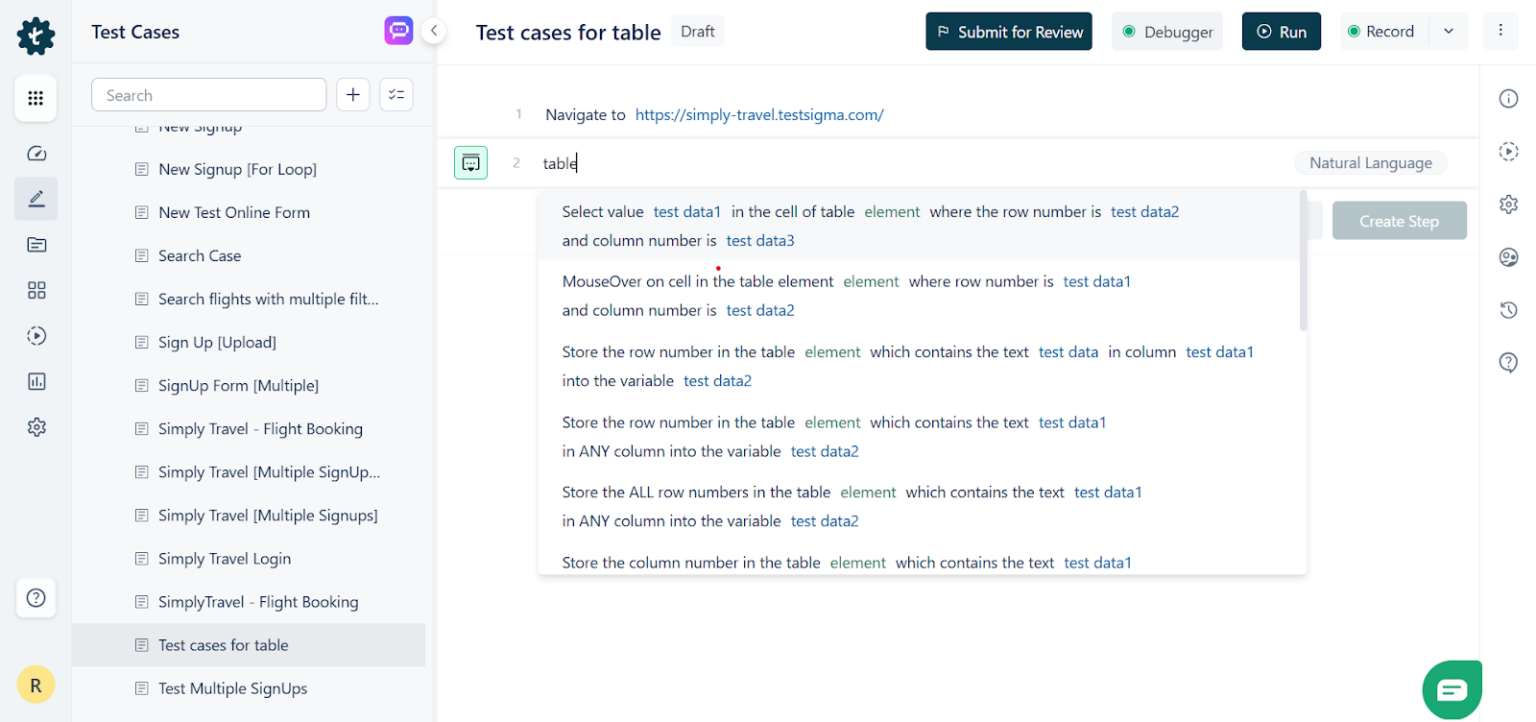Open the chat widget bubble

(1452, 689)
